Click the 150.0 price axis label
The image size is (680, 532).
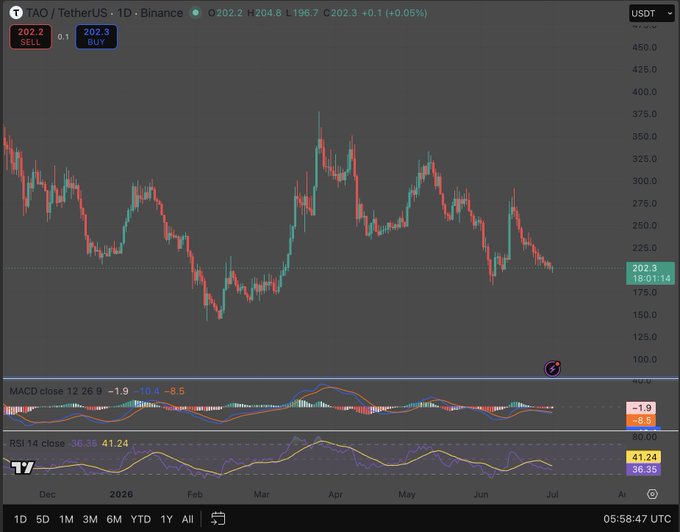[644, 315]
